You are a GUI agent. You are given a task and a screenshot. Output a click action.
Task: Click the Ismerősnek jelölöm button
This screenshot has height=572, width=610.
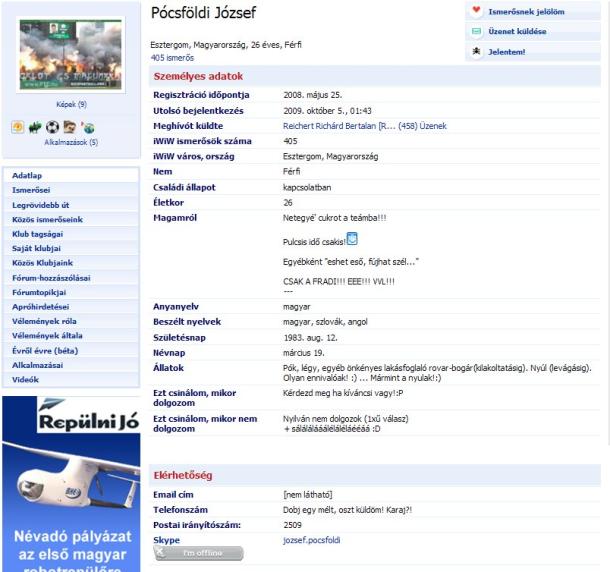526,12
